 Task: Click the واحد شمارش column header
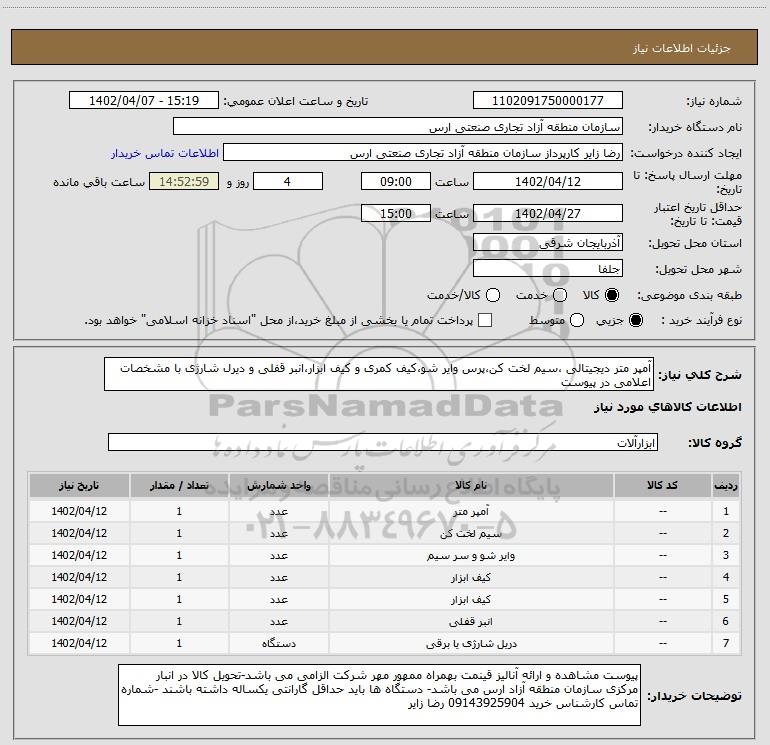[278, 485]
